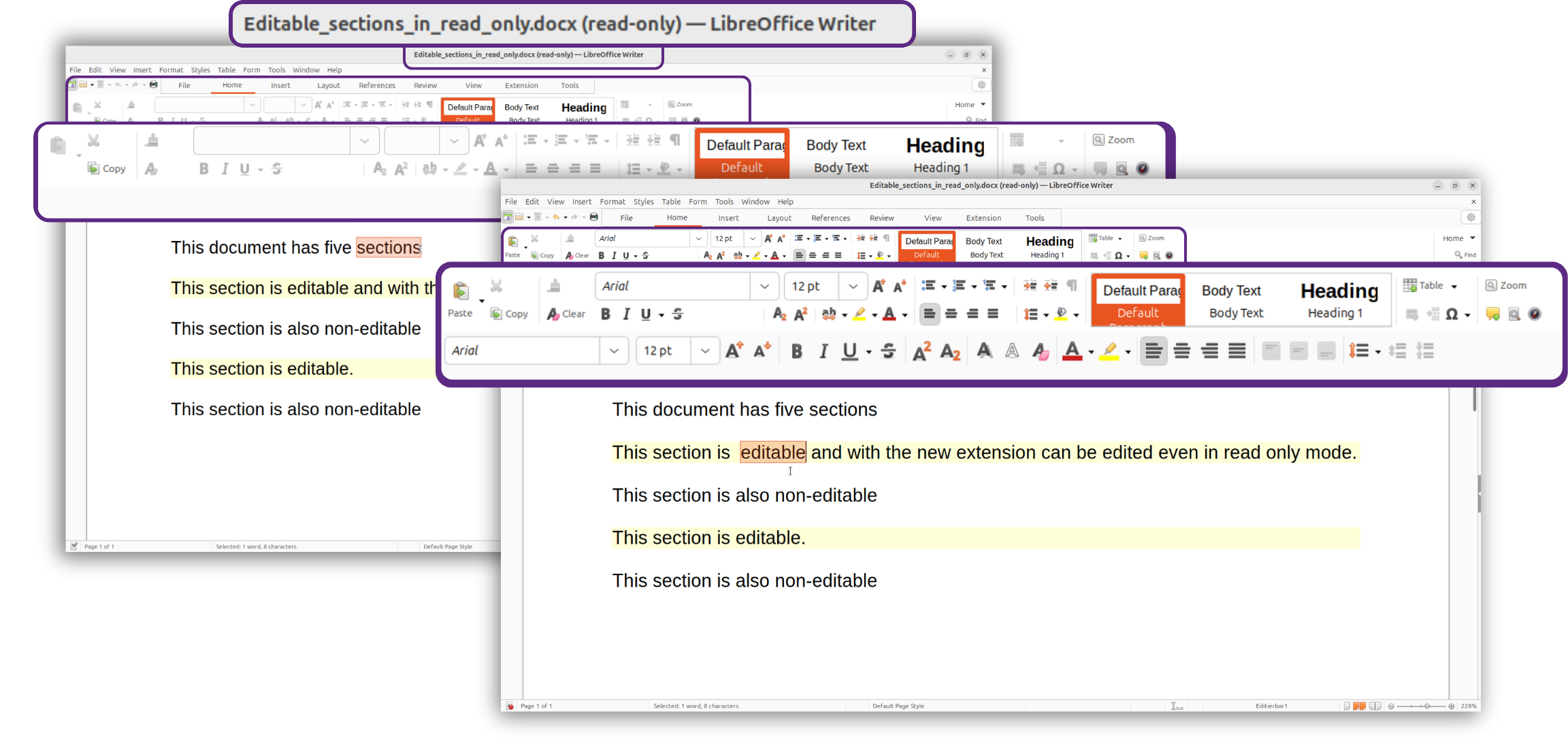Open font size dropdown in front window's small ribbon
This screenshot has height=748, width=1568.
(x=752, y=238)
